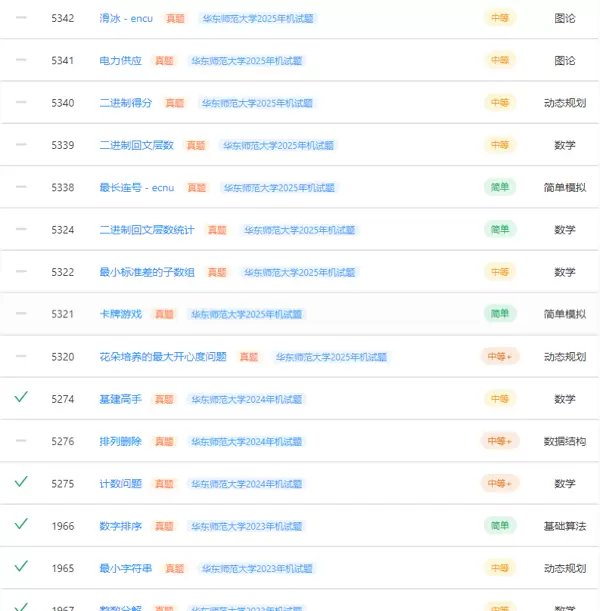Viewport: 600px width, 611px height.
Task: Click the 华东师范大学2024年机试题 tag beside 基建高手
Action: click(x=246, y=399)
